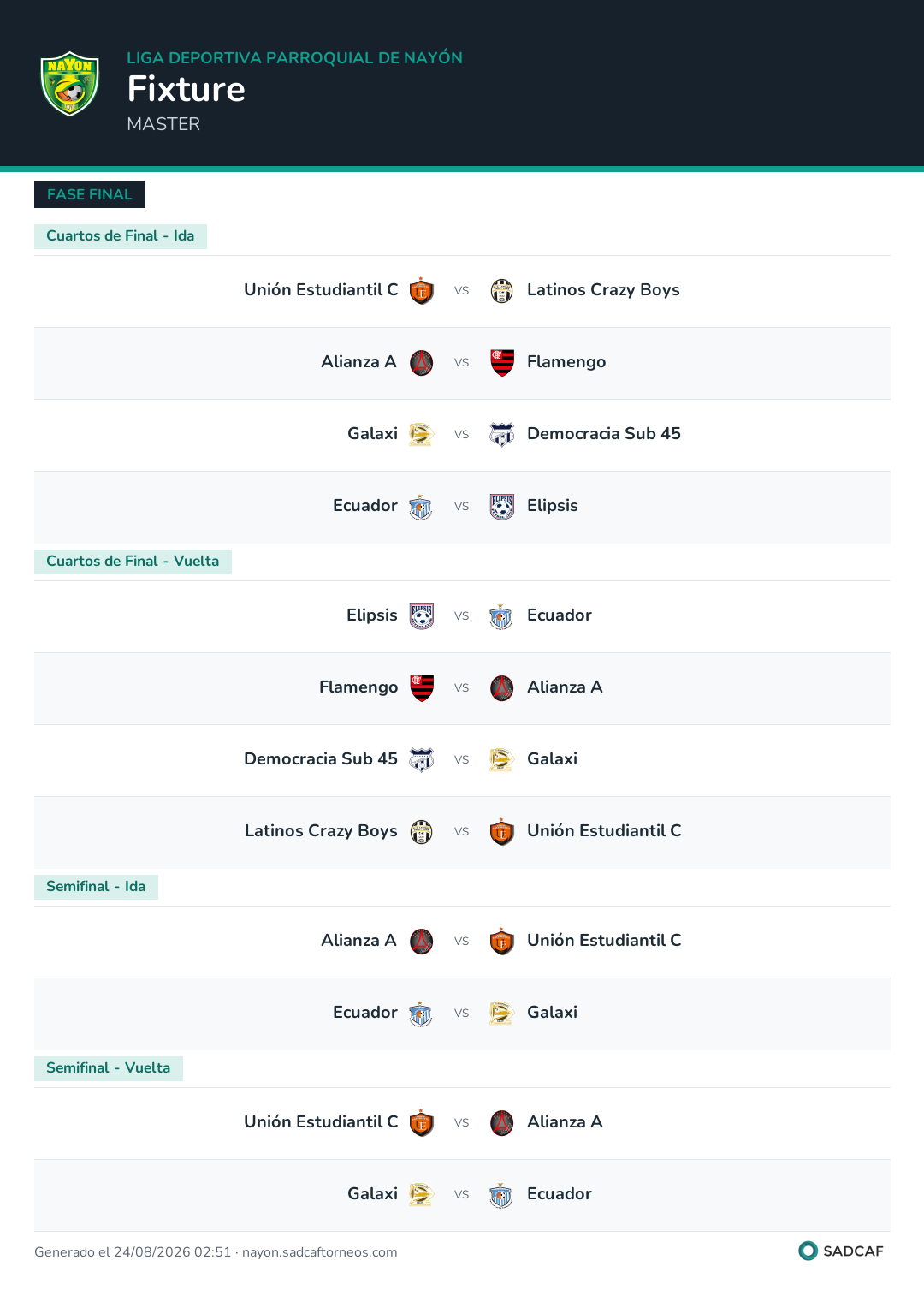Image resolution: width=924 pixels, height=1296 pixels.
Task: Click Alianza A crest in Semifinal Vuelta
Action: pyautogui.click(x=502, y=1123)
